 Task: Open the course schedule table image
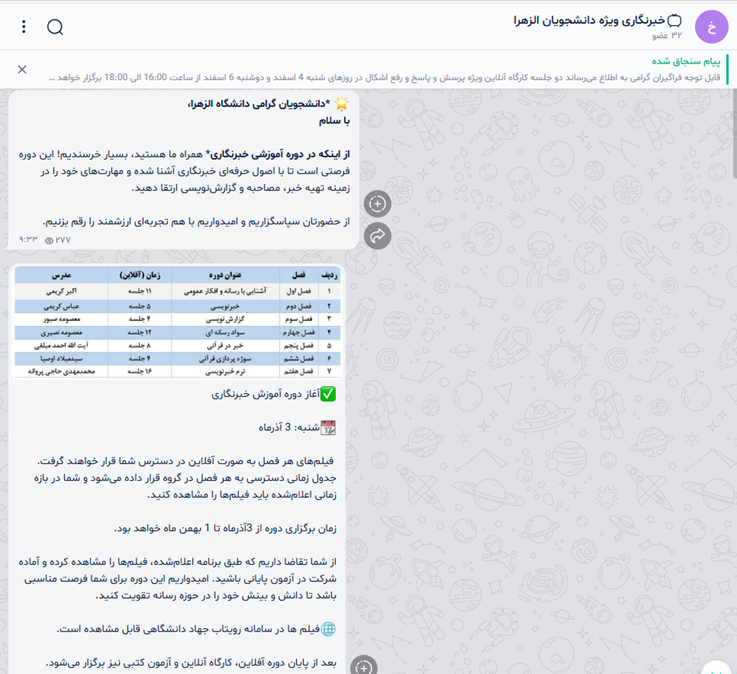pyautogui.click(x=177, y=322)
